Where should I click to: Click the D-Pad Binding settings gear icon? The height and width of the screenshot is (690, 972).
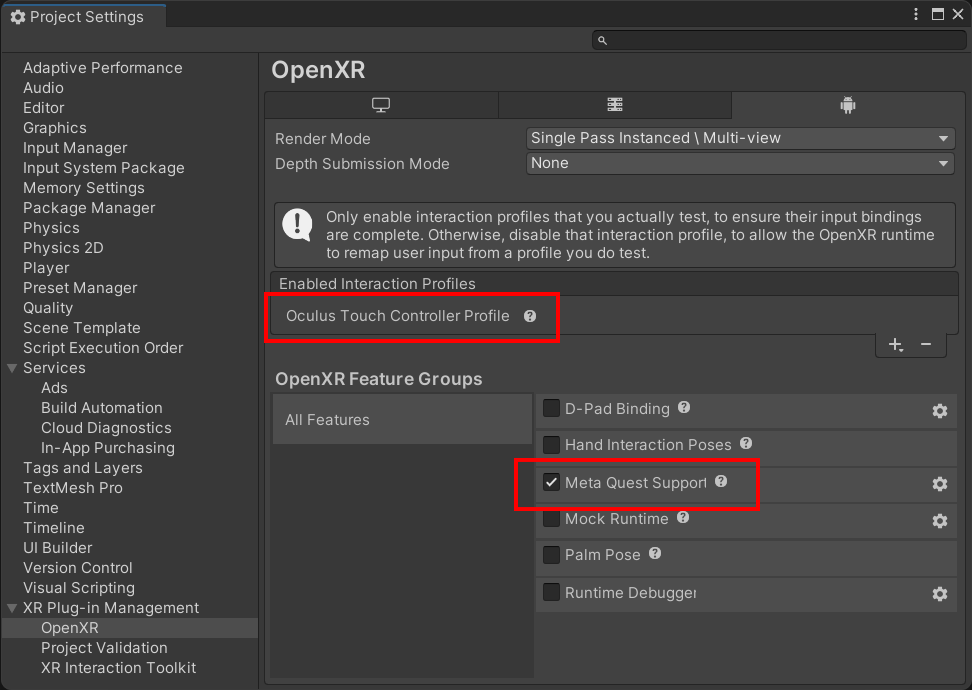[939, 410]
